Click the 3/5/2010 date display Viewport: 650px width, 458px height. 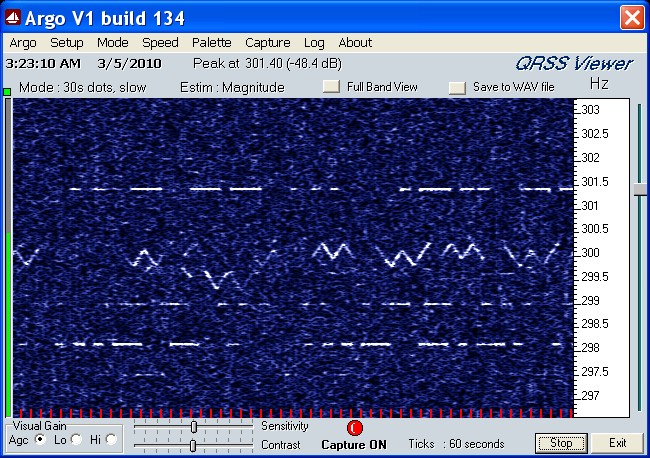pos(129,64)
